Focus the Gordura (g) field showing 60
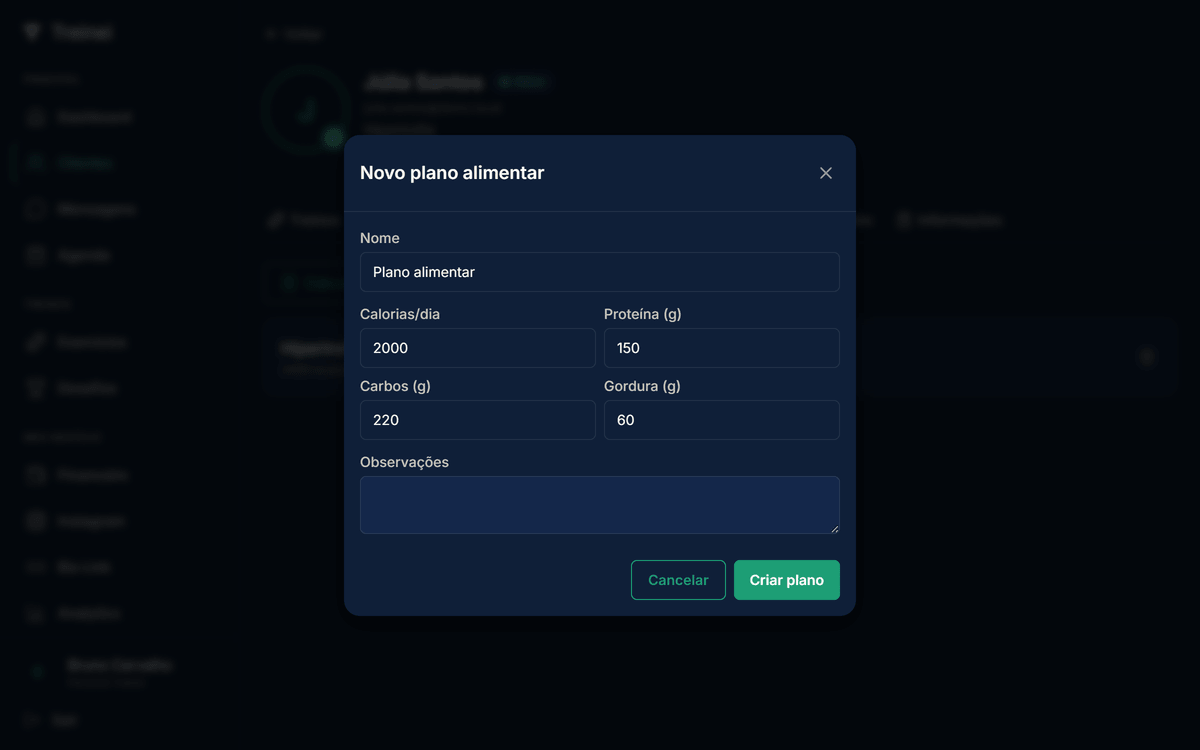The width and height of the screenshot is (1200, 750). [x=722, y=420]
